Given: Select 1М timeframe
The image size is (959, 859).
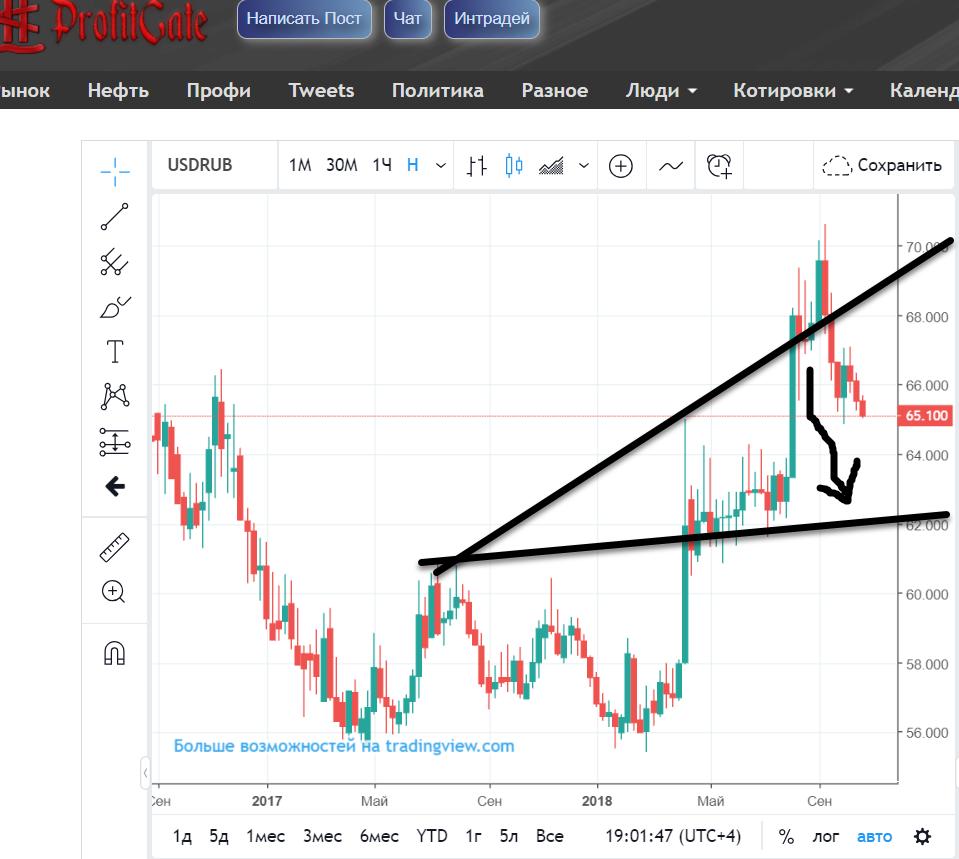Looking at the screenshot, I should click(x=300, y=165).
